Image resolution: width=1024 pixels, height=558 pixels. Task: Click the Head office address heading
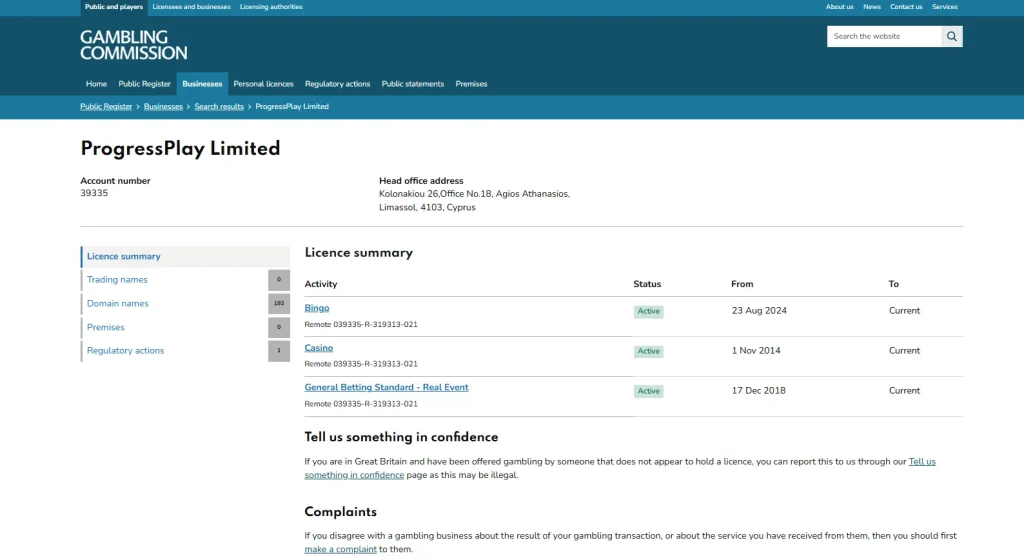coord(421,181)
